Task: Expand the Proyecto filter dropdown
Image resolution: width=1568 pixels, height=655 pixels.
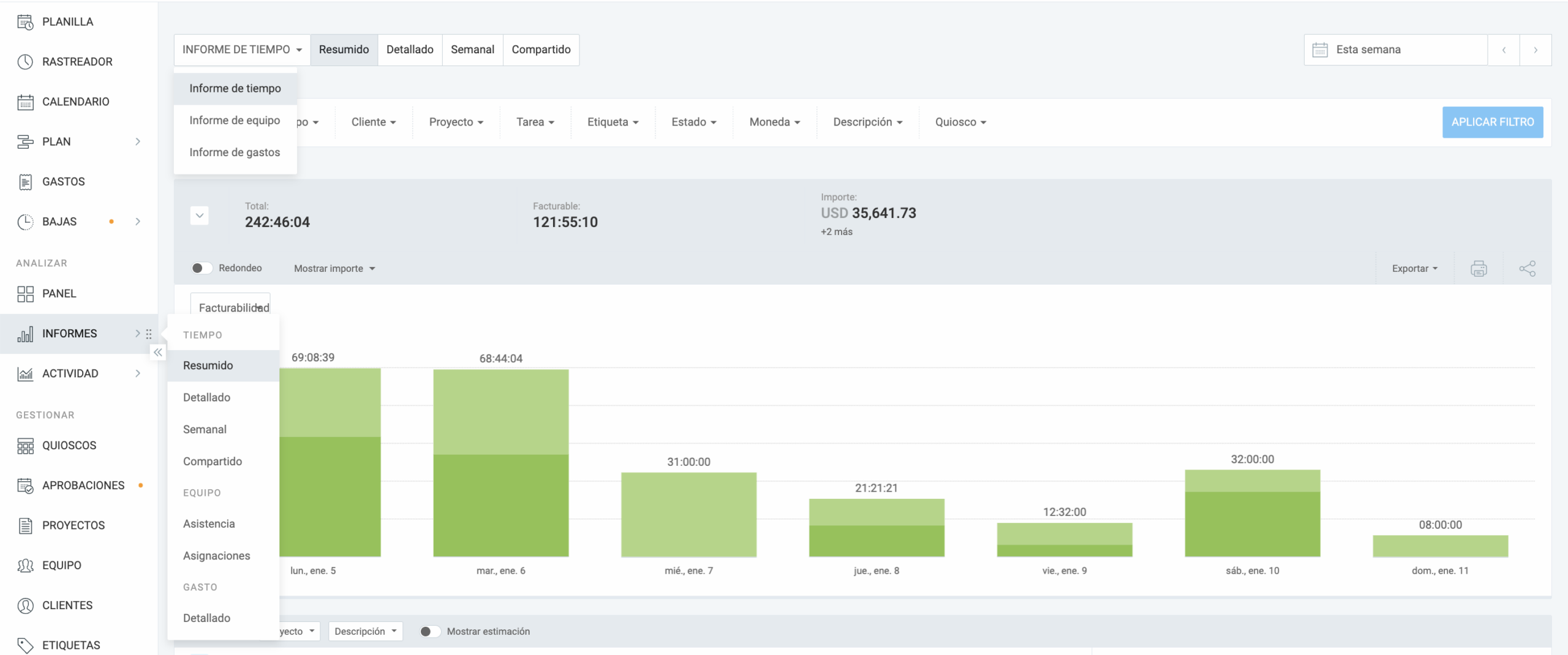Action: pyautogui.click(x=456, y=122)
